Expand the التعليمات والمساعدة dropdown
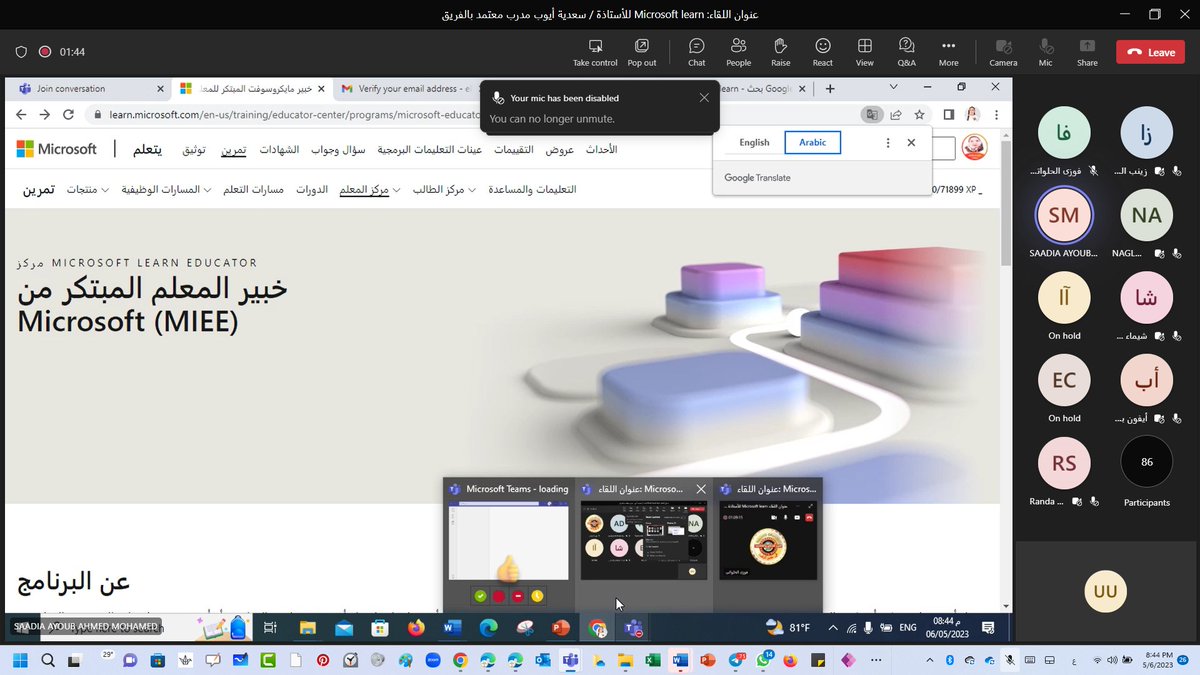1200x675 pixels. 532,189
